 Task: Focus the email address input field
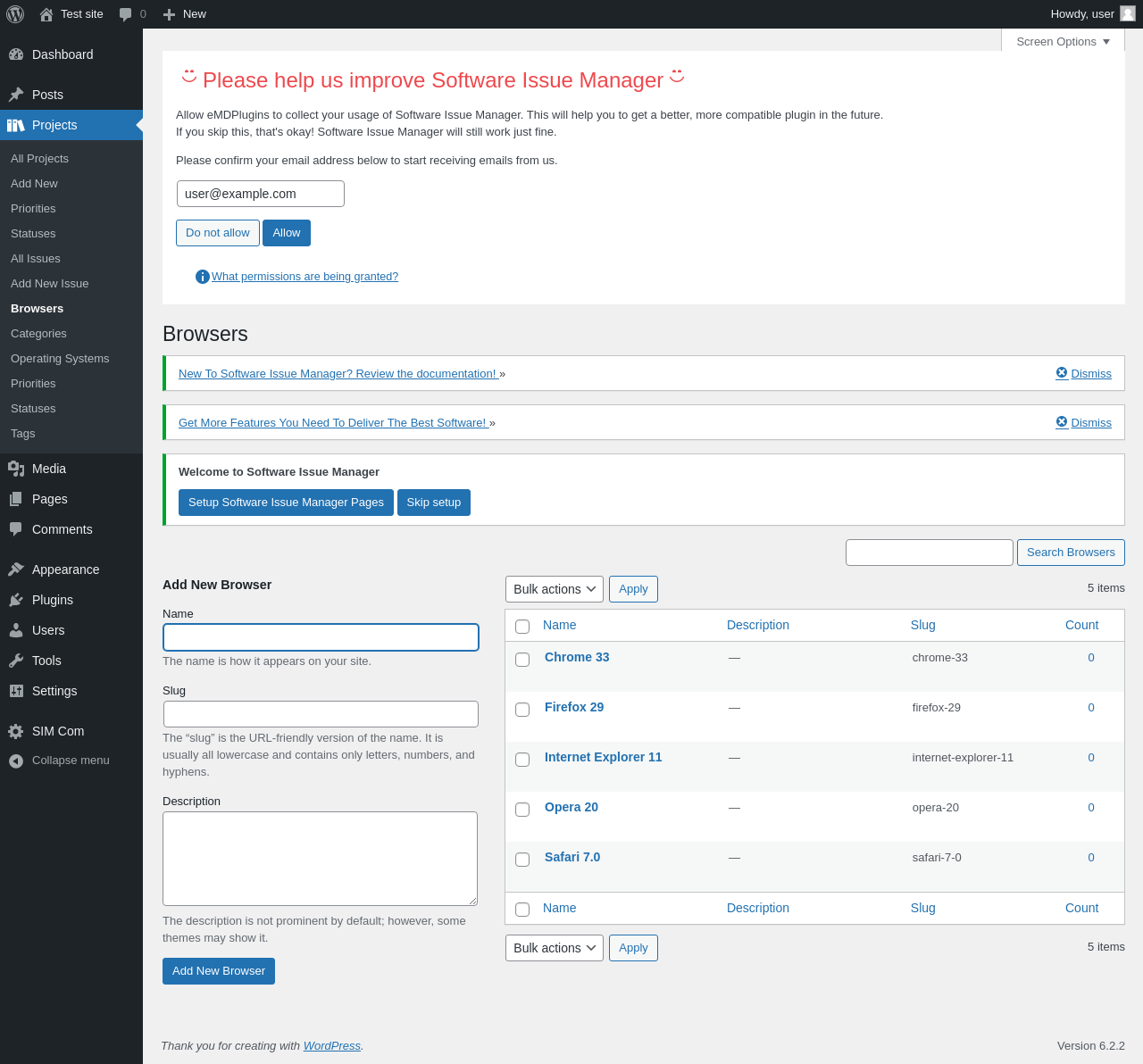coord(261,194)
